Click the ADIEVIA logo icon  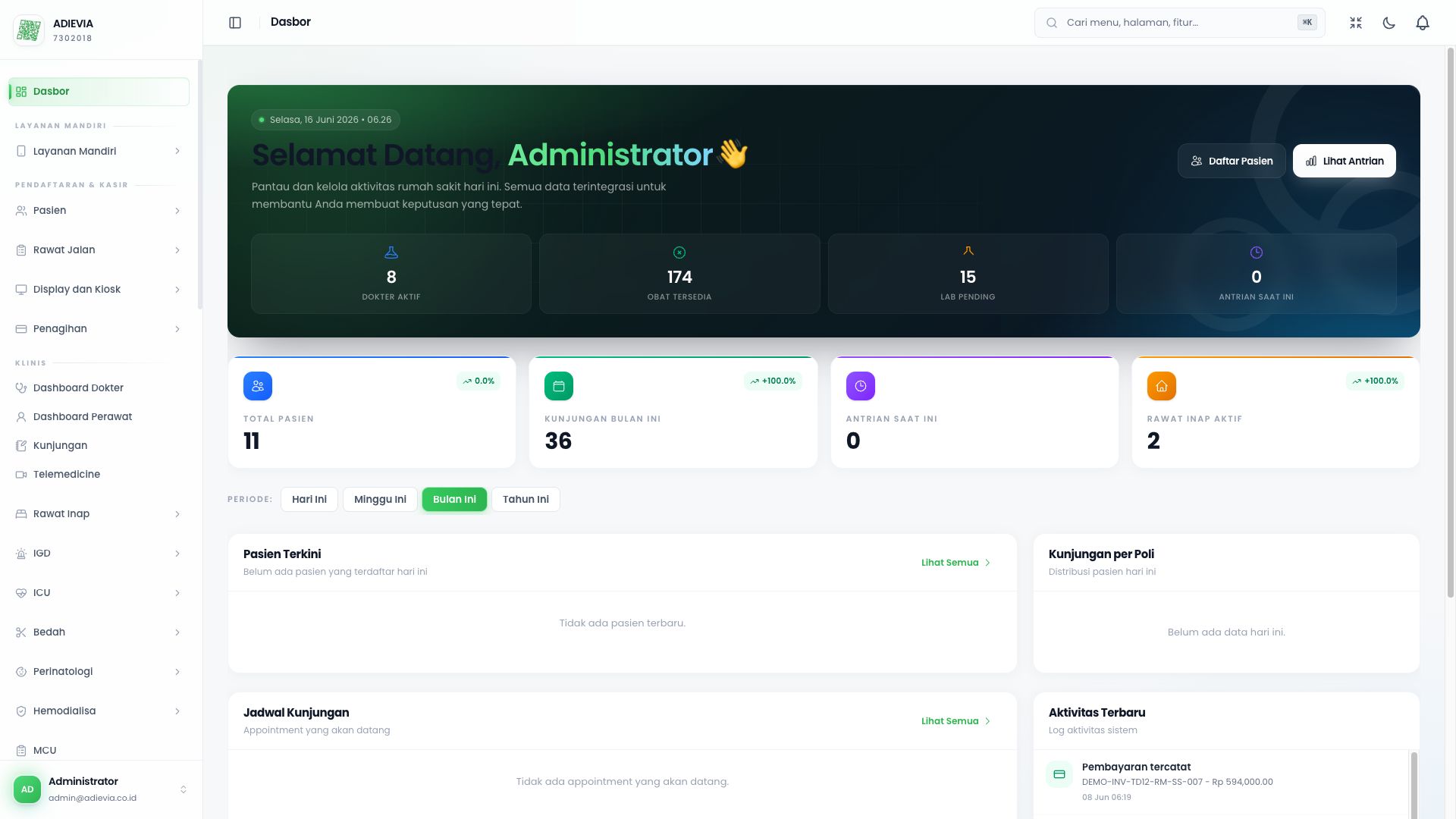pyautogui.click(x=29, y=30)
